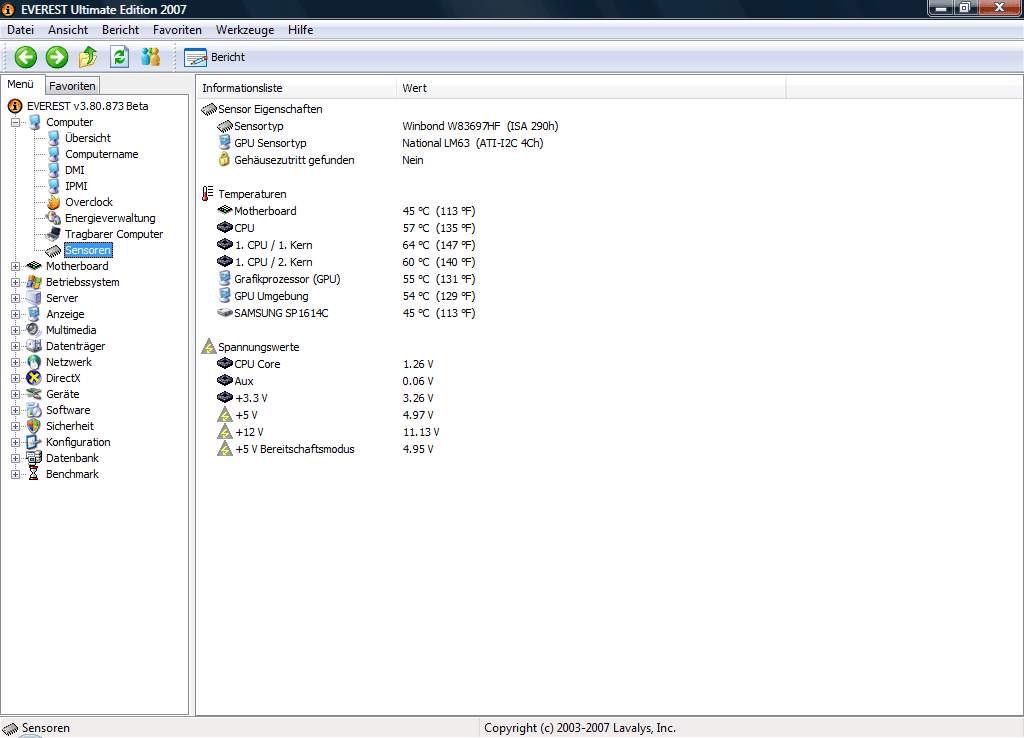Select the DMI tree item

pyautogui.click(x=74, y=170)
